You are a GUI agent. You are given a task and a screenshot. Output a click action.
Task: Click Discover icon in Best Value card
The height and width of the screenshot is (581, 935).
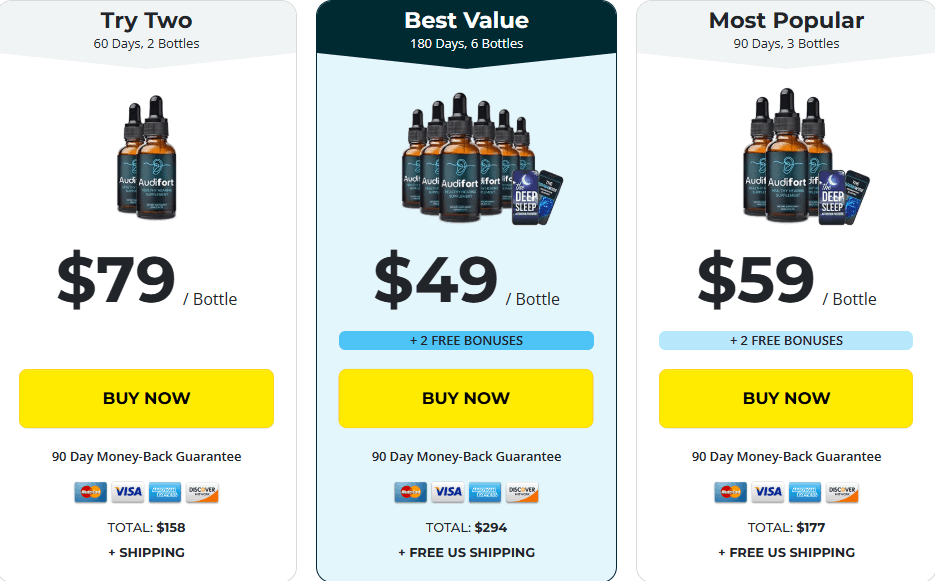[x=522, y=492]
